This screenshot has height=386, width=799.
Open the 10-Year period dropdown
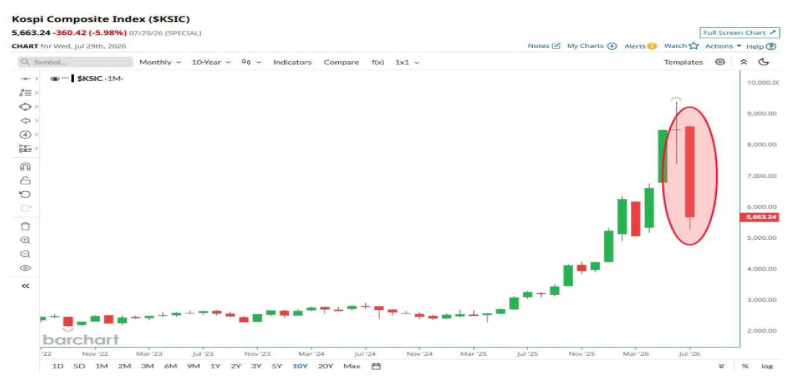tap(211, 62)
